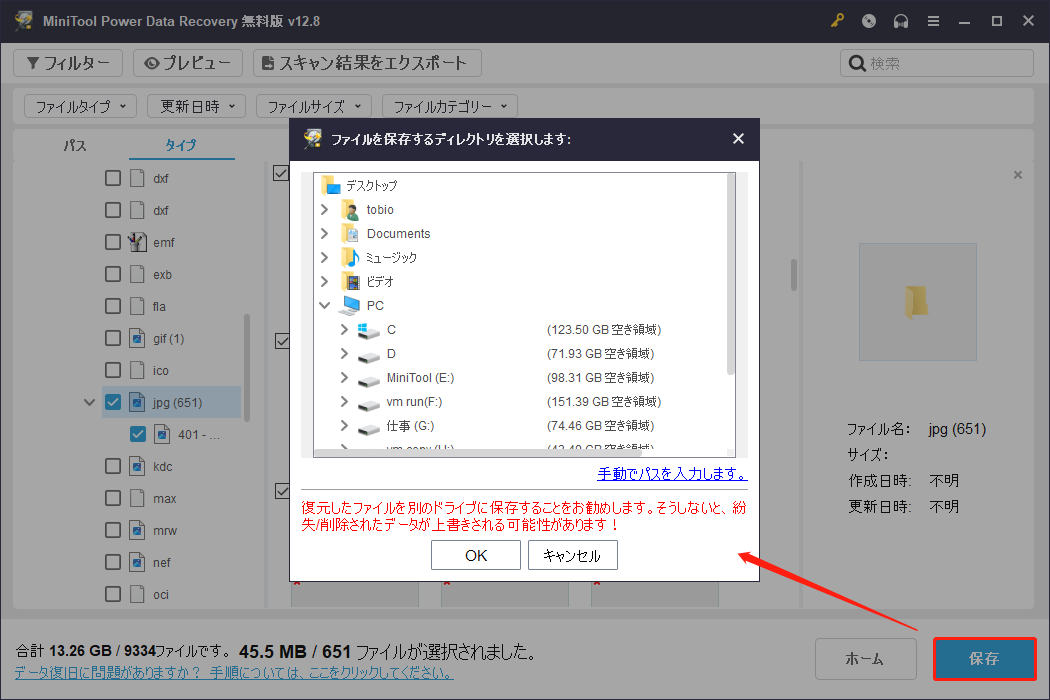Expand the Documents folder
This screenshot has height=700, width=1050.
[x=323, y=233]
